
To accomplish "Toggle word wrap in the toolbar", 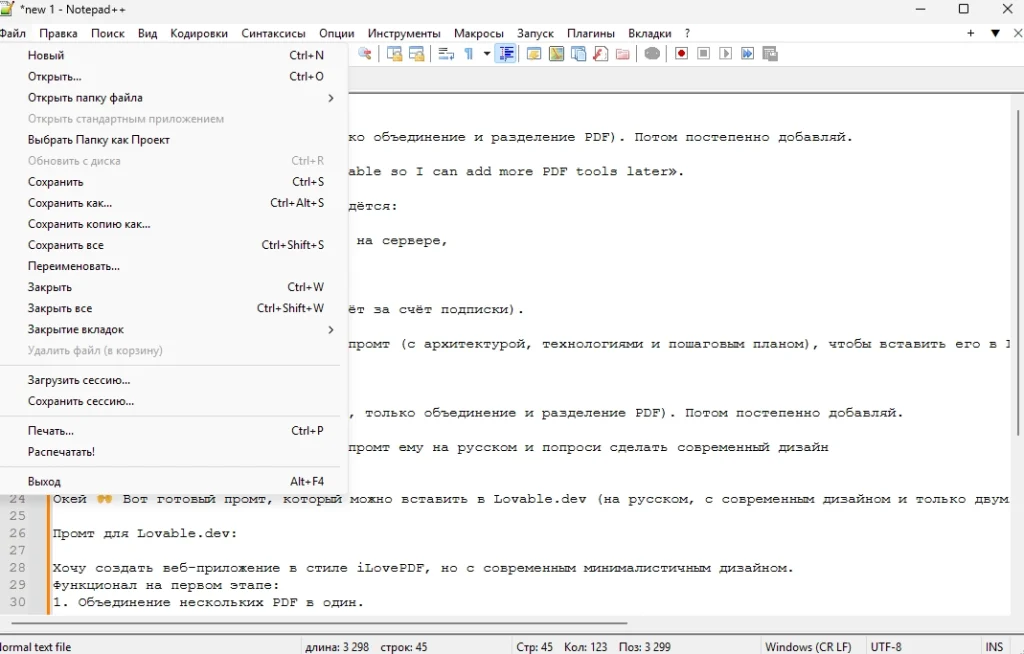I will tap(446, 54).
